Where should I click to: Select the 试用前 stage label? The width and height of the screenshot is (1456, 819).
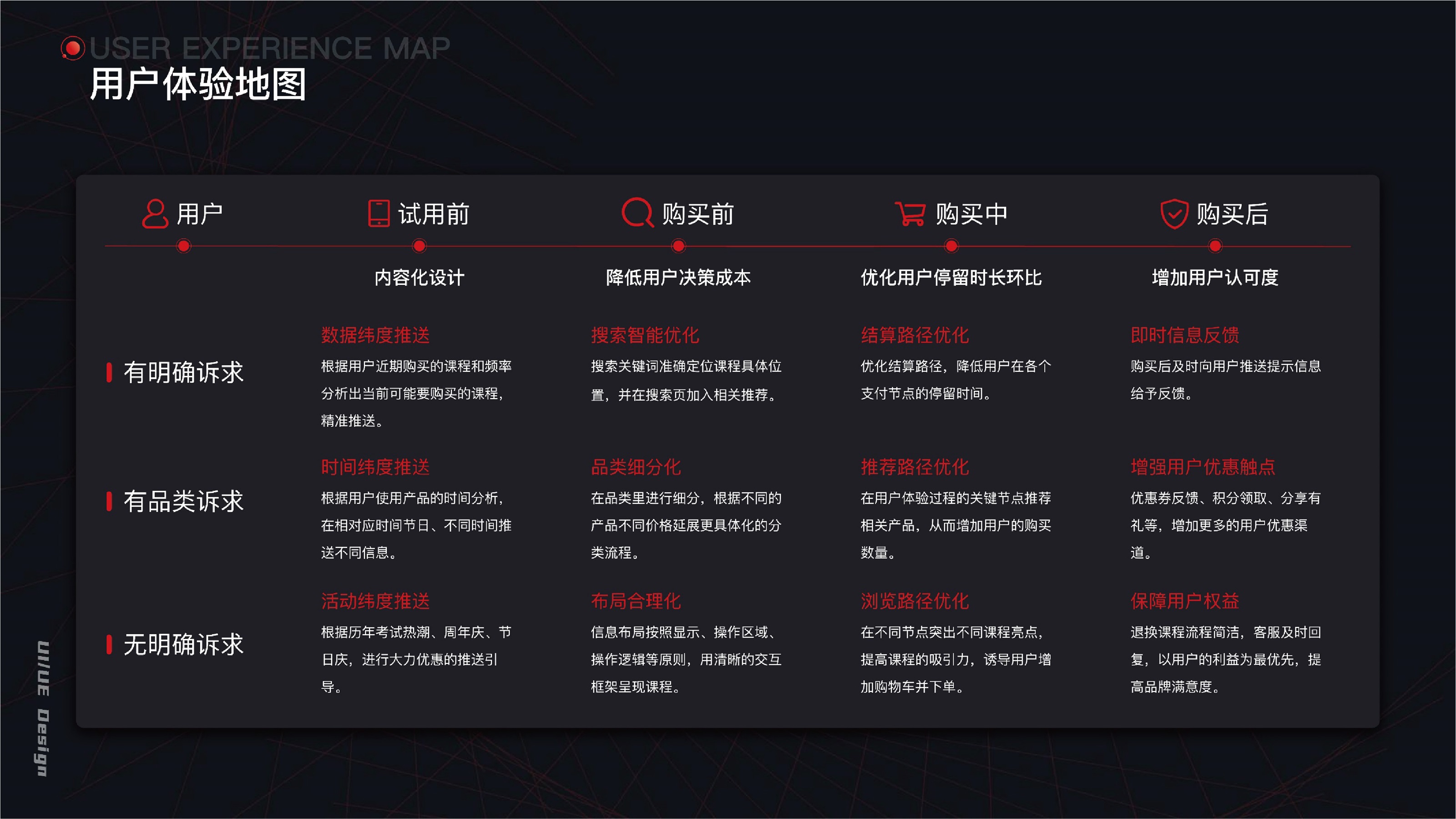coord(434,214)
